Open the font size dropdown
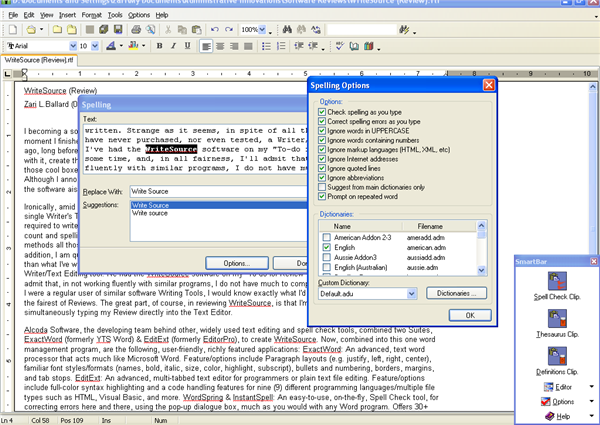 tap(95, 46)
